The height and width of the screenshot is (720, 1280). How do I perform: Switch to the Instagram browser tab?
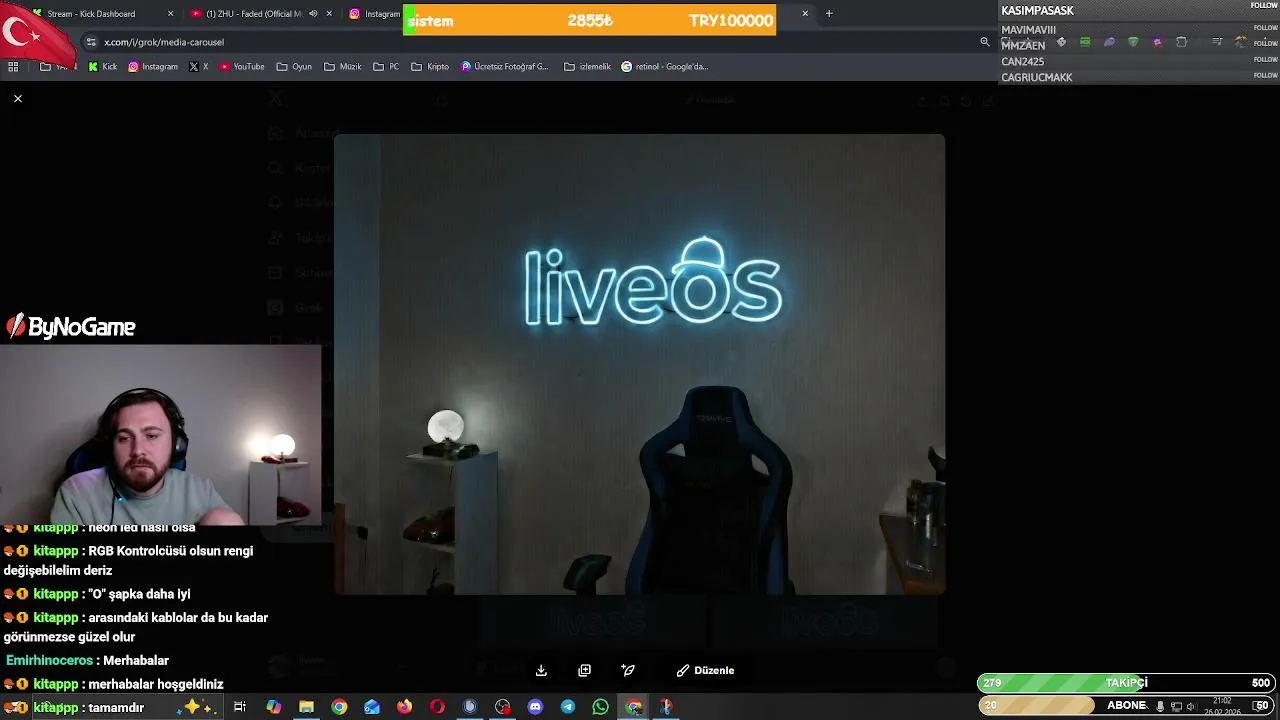(374, 14)
